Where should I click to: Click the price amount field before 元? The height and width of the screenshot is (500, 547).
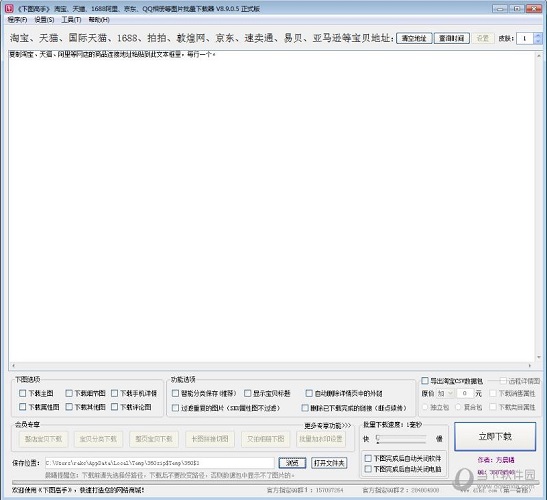465,394
